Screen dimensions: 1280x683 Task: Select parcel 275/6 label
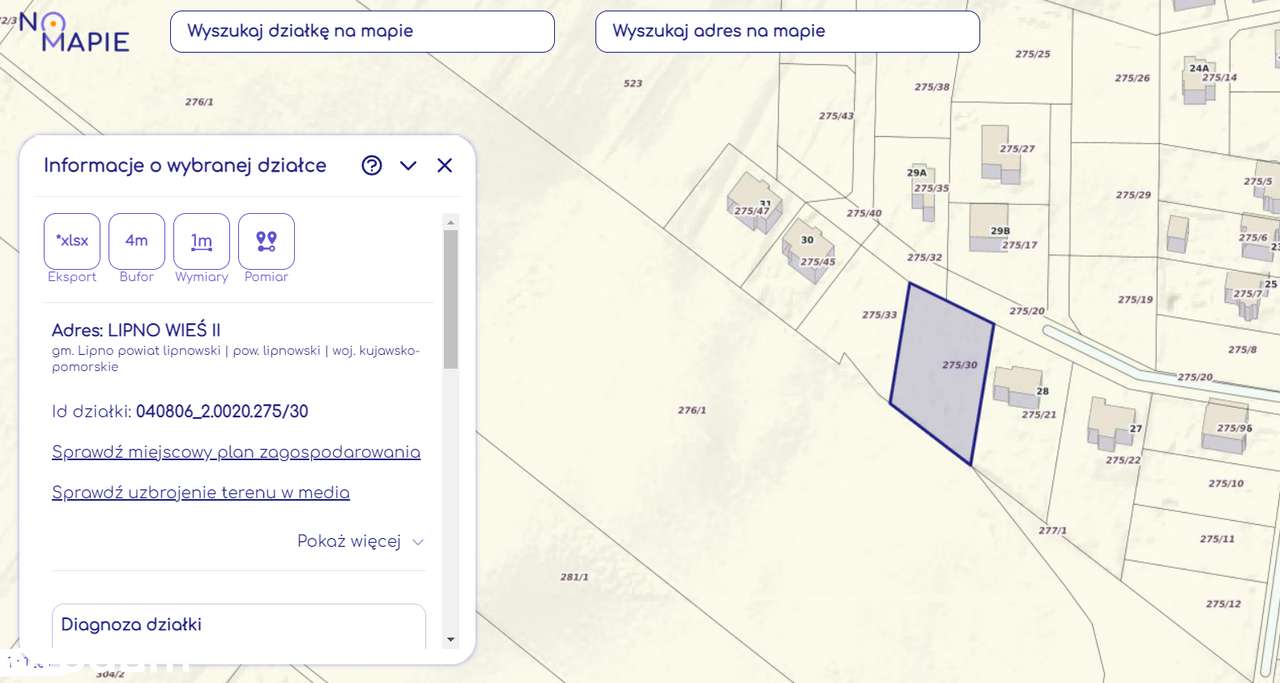(1253, 238)
